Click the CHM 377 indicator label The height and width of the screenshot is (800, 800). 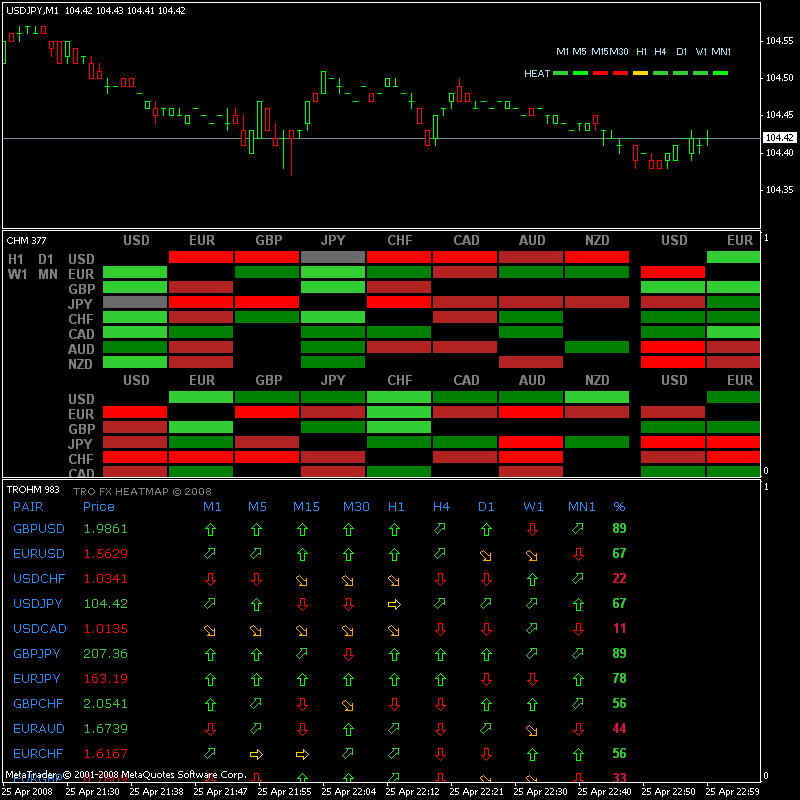coord(26,241)
